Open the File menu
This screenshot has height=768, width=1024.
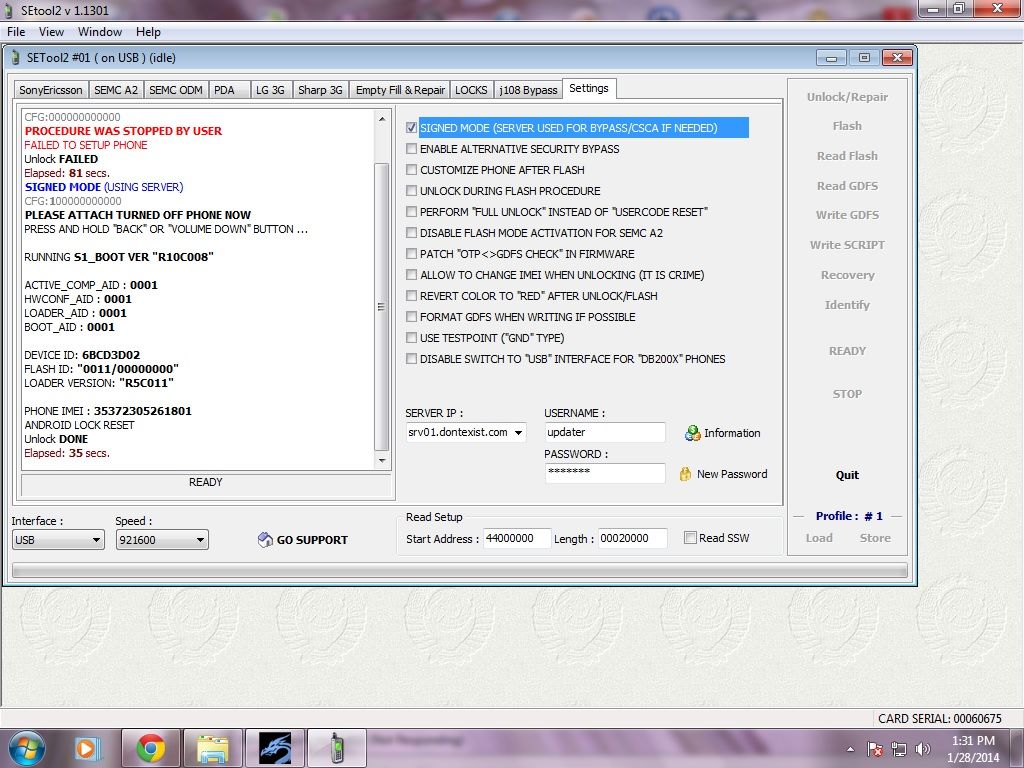tap(16, 32)
